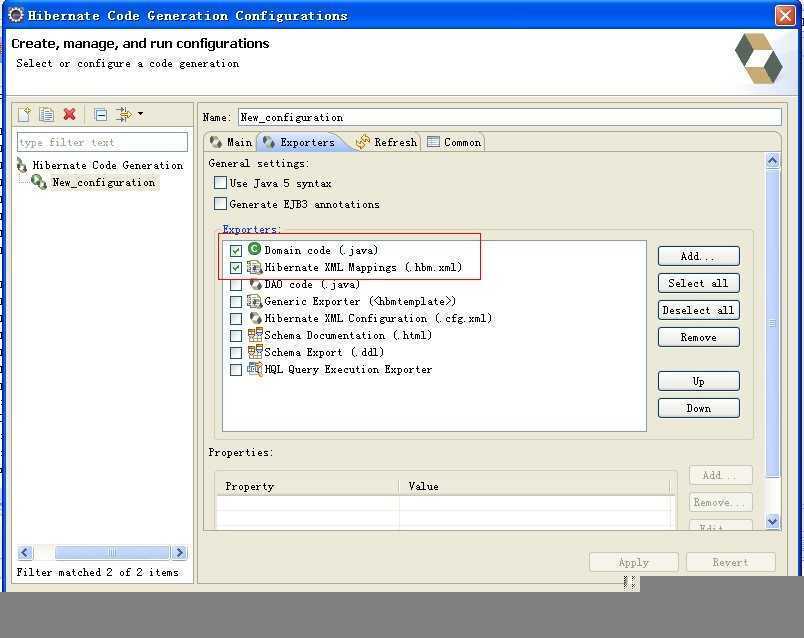Click the Main tab icon
This screenshot has height=638, width=804.
point(216,142)
